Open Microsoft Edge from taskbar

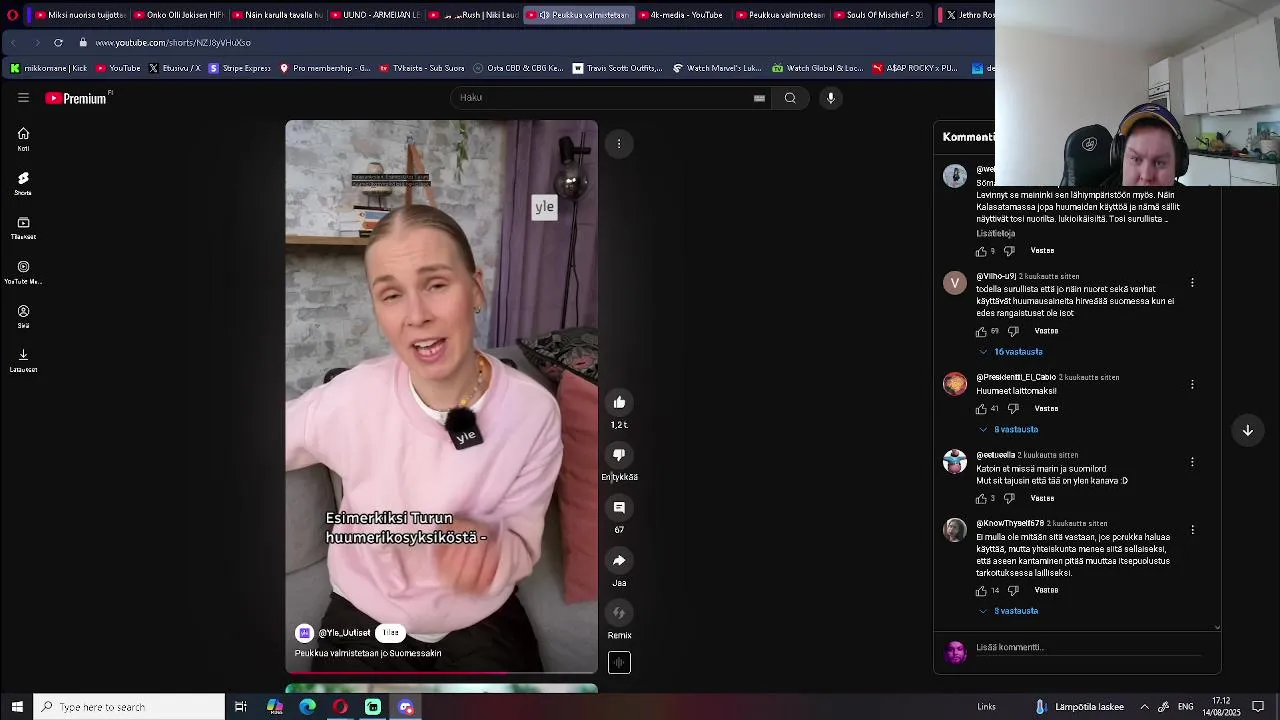click(307, 707)
